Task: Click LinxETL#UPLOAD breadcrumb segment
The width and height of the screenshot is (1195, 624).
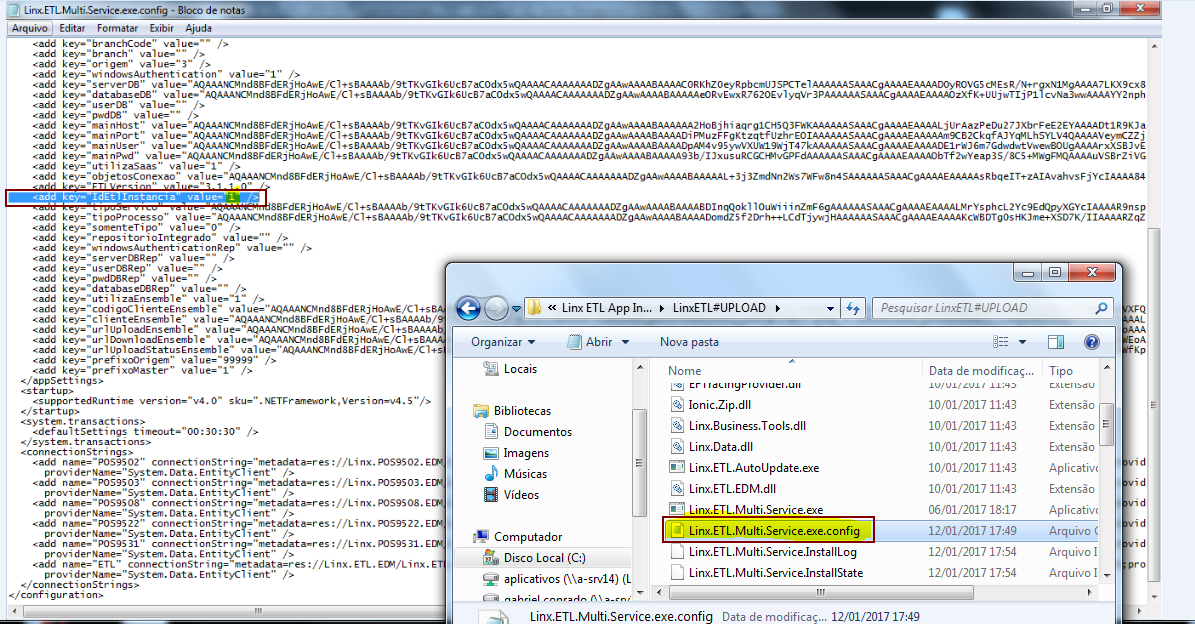Action: click(x=719, y=308)
